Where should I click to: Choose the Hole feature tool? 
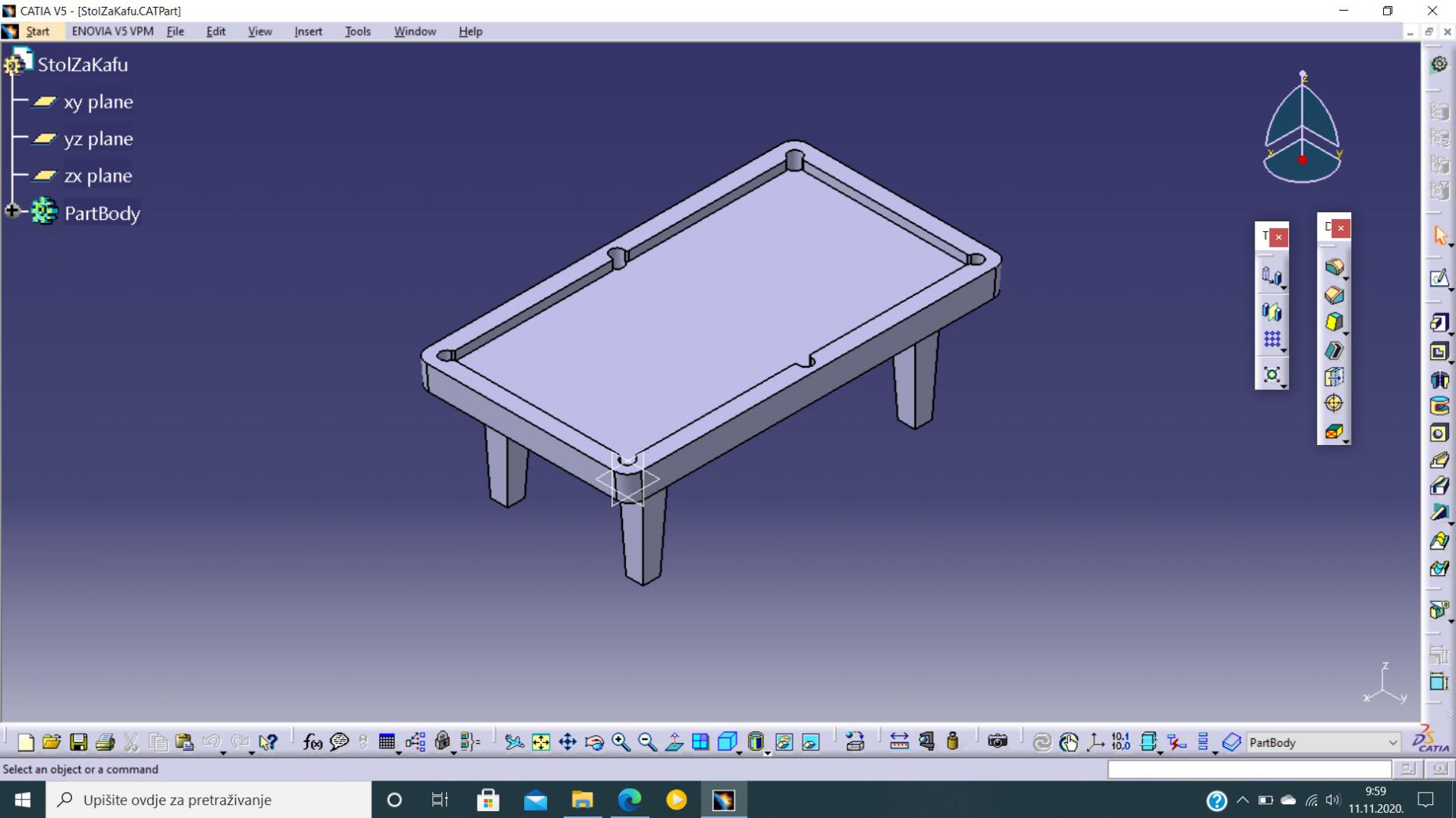tap(1438, 434)
